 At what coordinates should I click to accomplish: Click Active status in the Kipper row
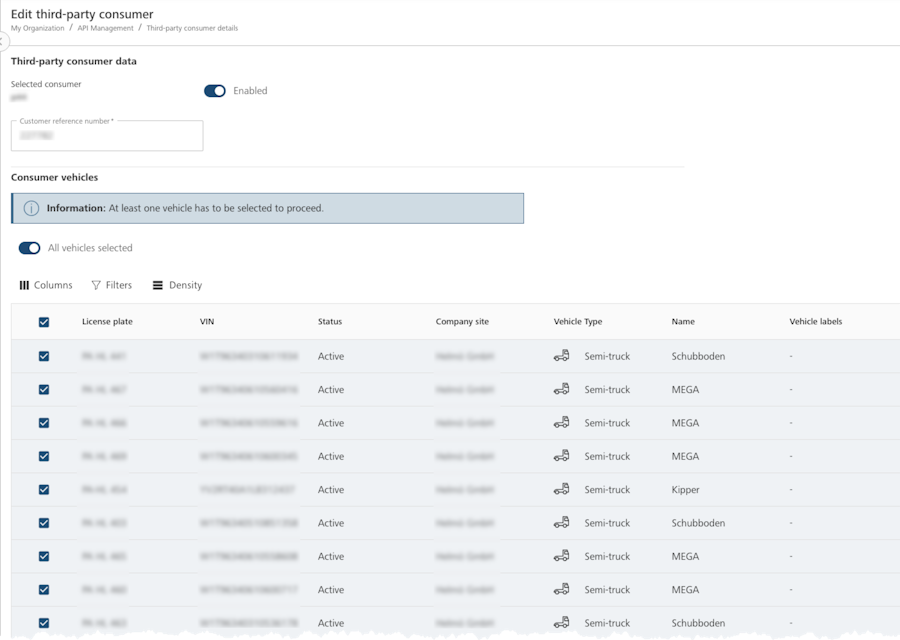pyautogui.click(x=331, y=490)
